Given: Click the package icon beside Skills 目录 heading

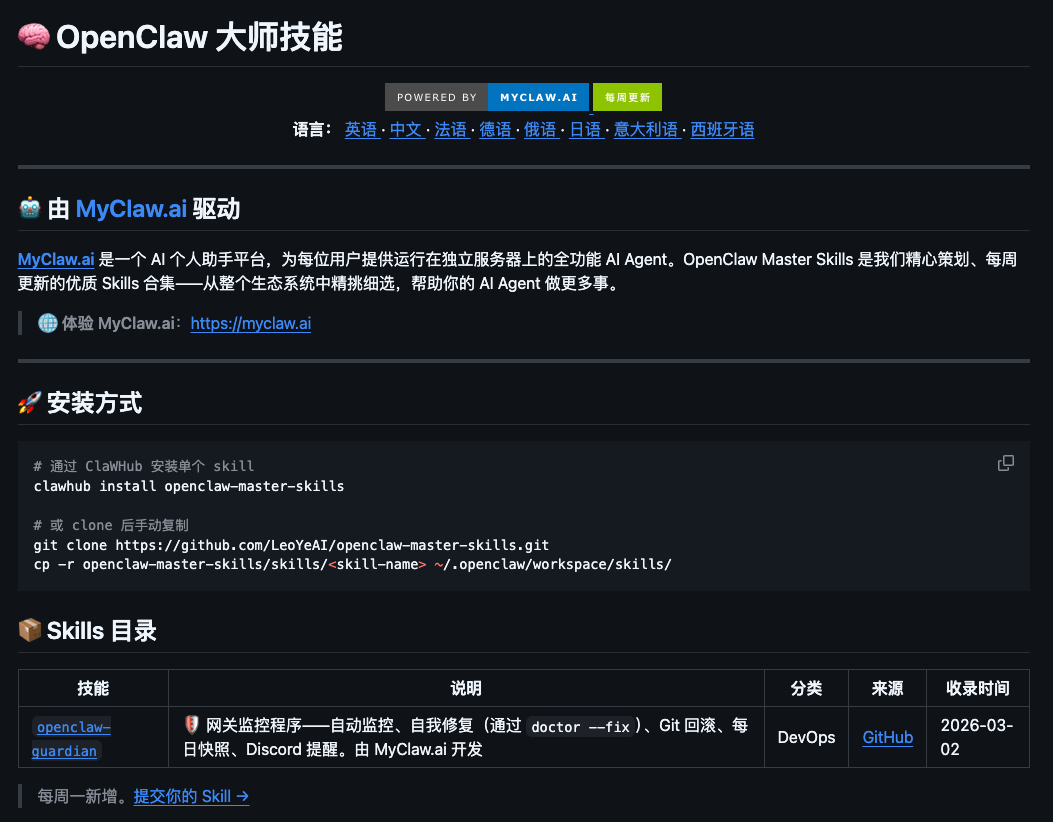Looking at the screenshot, I should (30, 630).
